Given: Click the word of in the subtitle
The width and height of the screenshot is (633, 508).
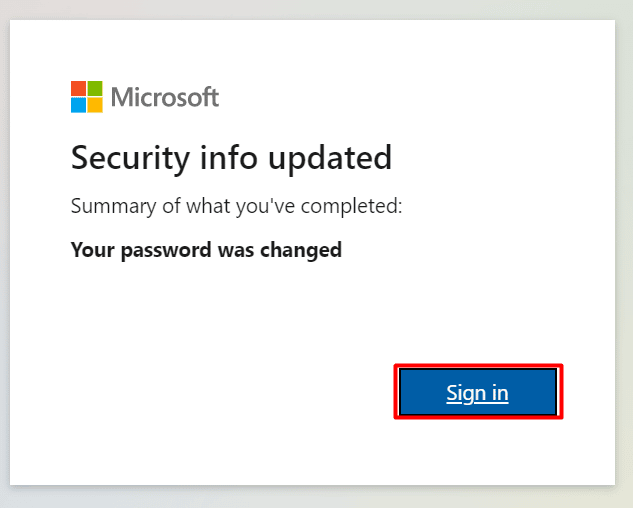Looking at the screenshot, I should (x=172, y=206).
